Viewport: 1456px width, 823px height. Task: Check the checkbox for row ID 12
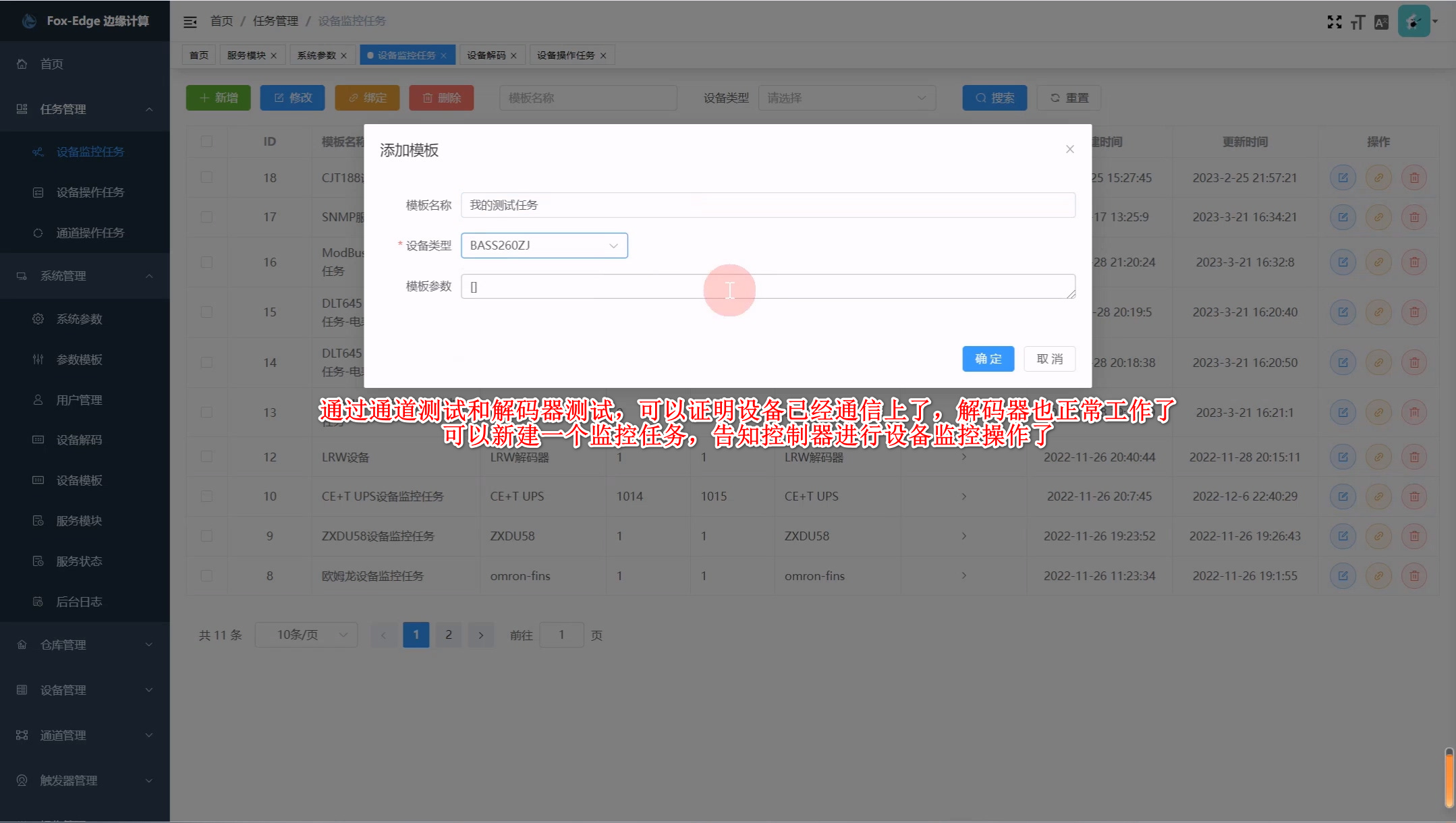206,457
